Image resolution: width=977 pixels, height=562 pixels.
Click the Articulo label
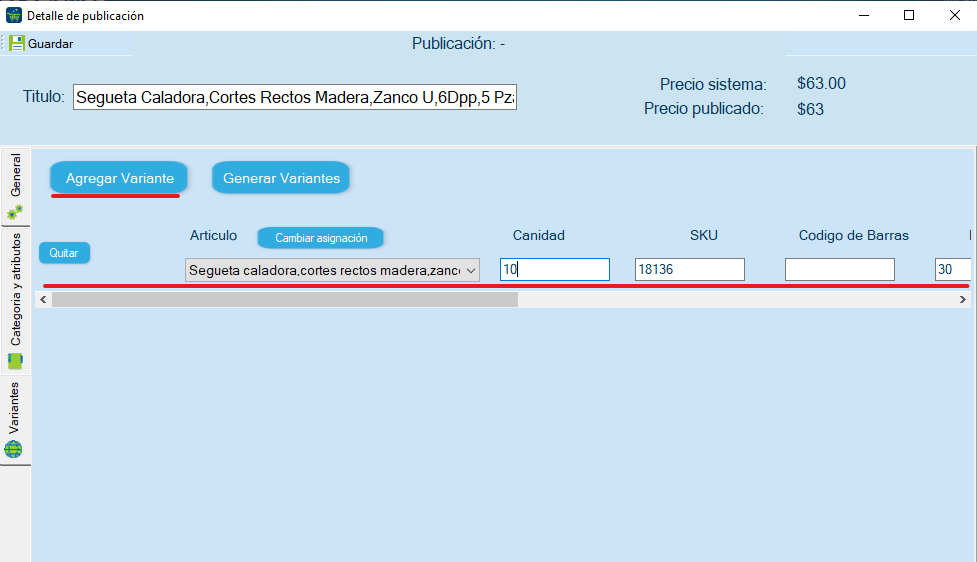point(213,236)
